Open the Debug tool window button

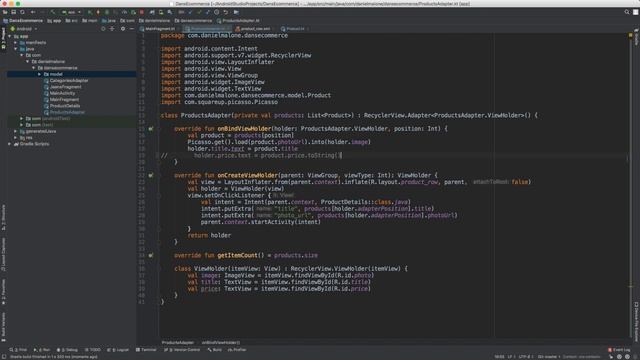pyautogui.click(x=67, y=350)
